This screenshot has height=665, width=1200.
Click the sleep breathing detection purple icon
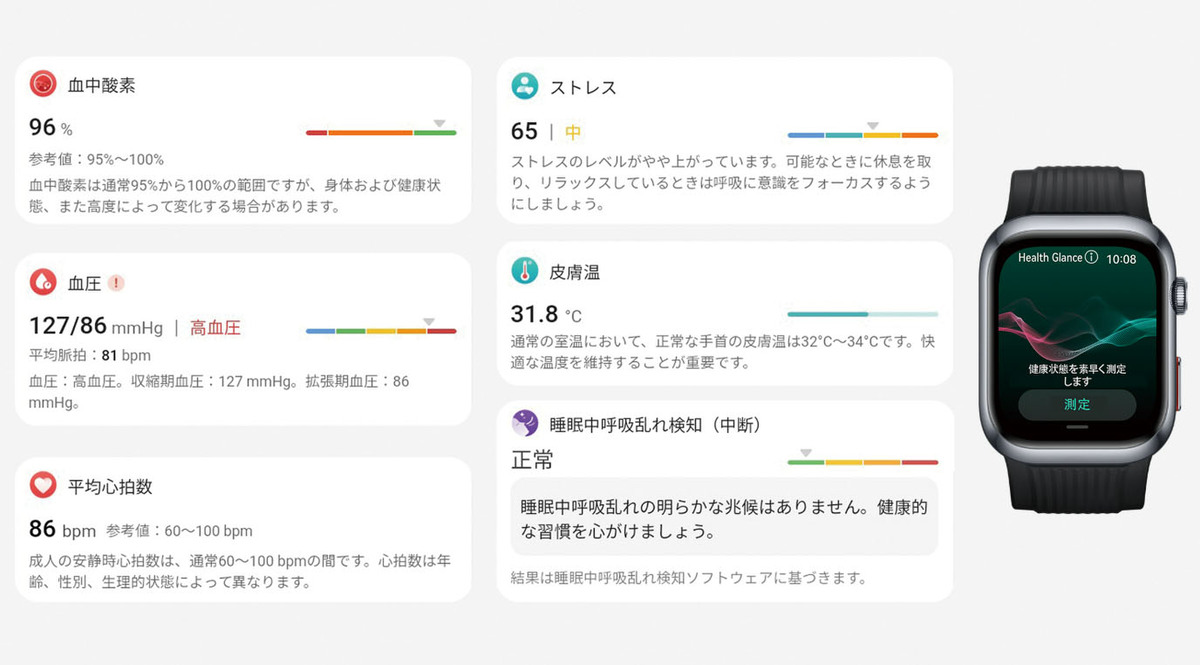[x=524, y=424]
